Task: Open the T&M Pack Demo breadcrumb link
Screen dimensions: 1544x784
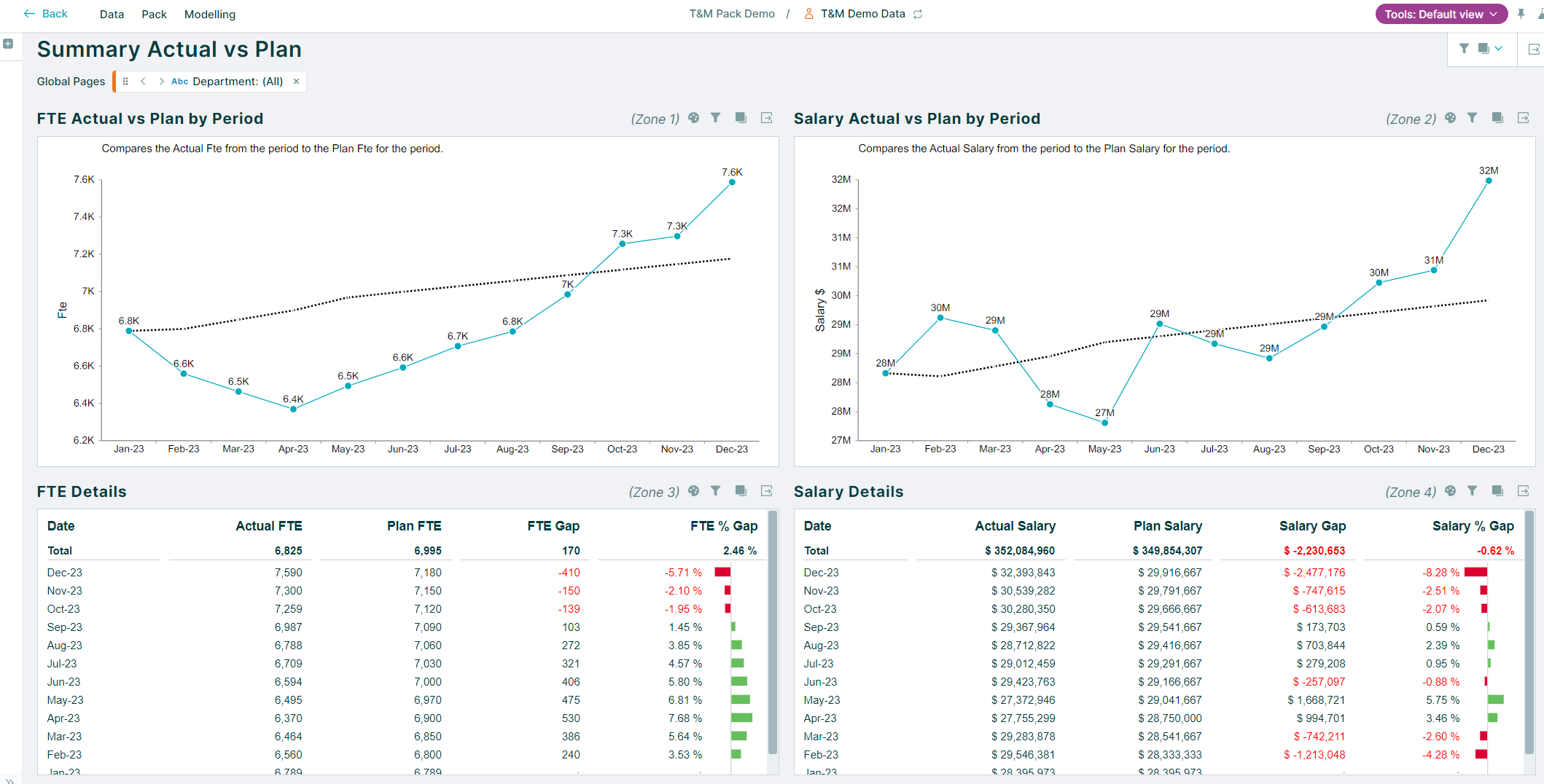Action: [x=732, y=13]
